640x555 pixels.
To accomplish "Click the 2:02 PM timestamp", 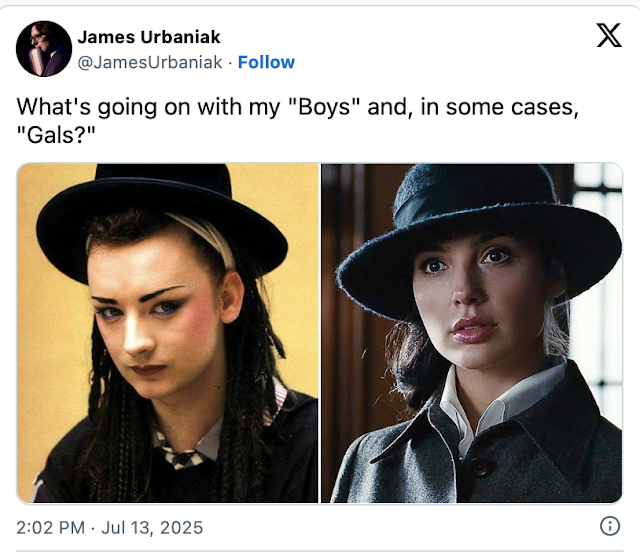I will tap(51, 527).
